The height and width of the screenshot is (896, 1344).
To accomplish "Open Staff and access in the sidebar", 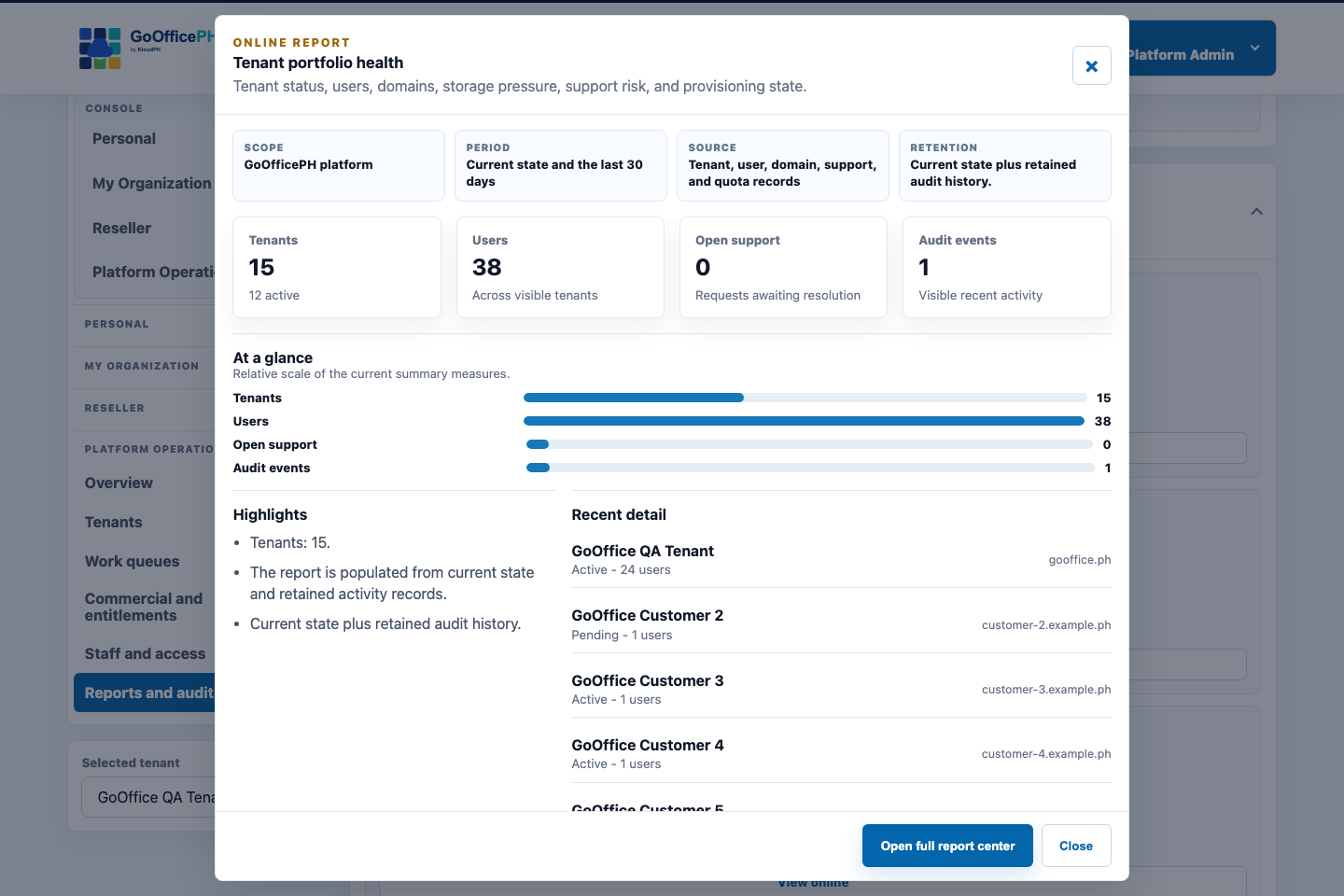I will point(145,654).
